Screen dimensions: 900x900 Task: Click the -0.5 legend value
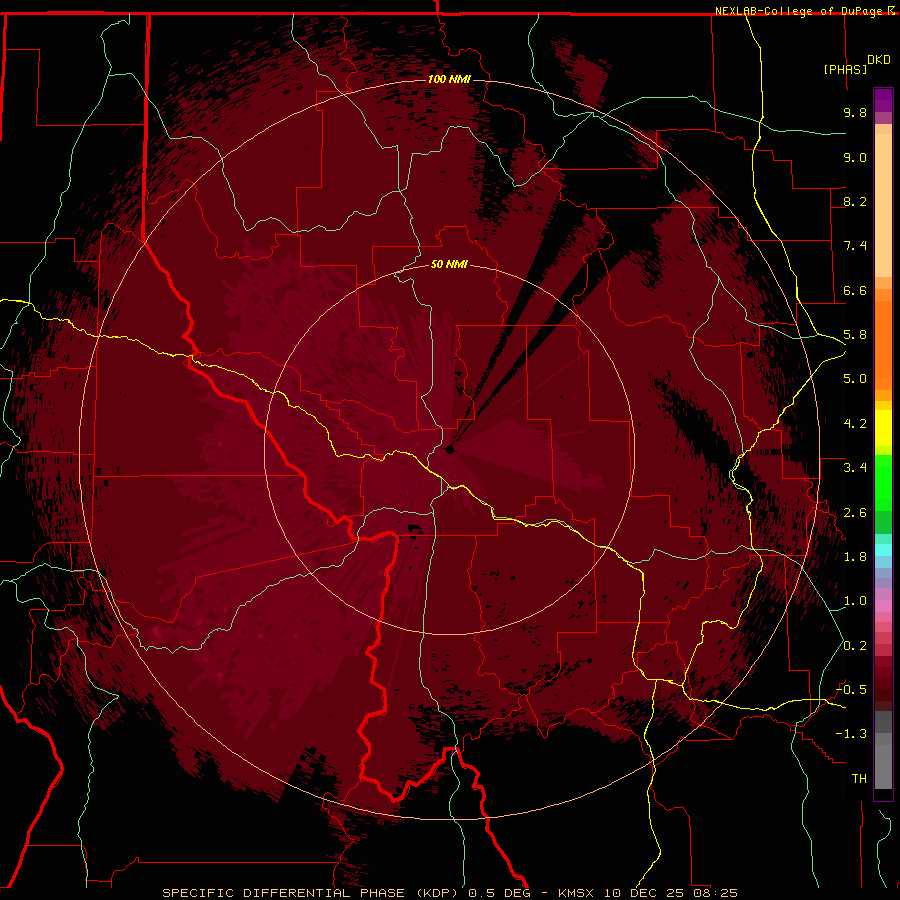851,690
